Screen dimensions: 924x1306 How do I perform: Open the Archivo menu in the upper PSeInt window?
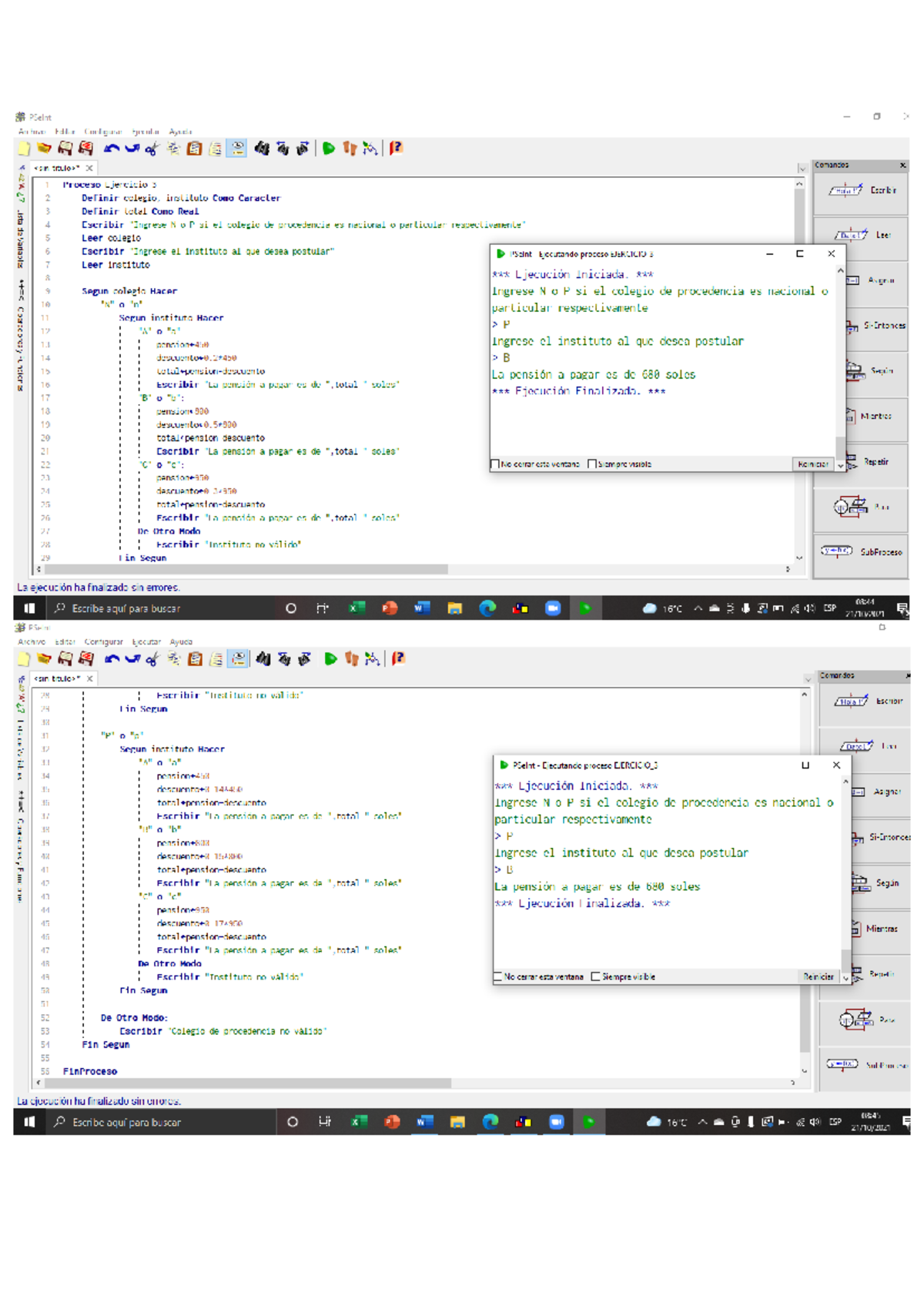[32, 132]
